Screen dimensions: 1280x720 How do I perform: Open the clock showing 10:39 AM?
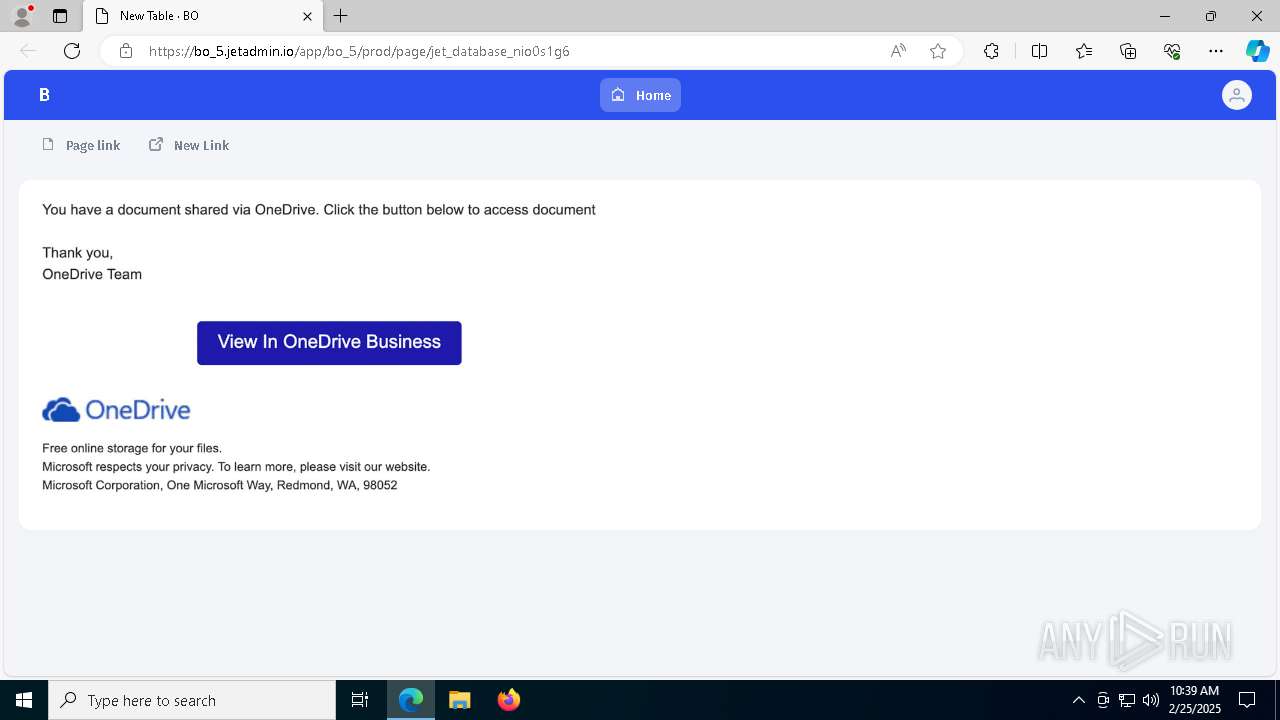pos(1194,700)
